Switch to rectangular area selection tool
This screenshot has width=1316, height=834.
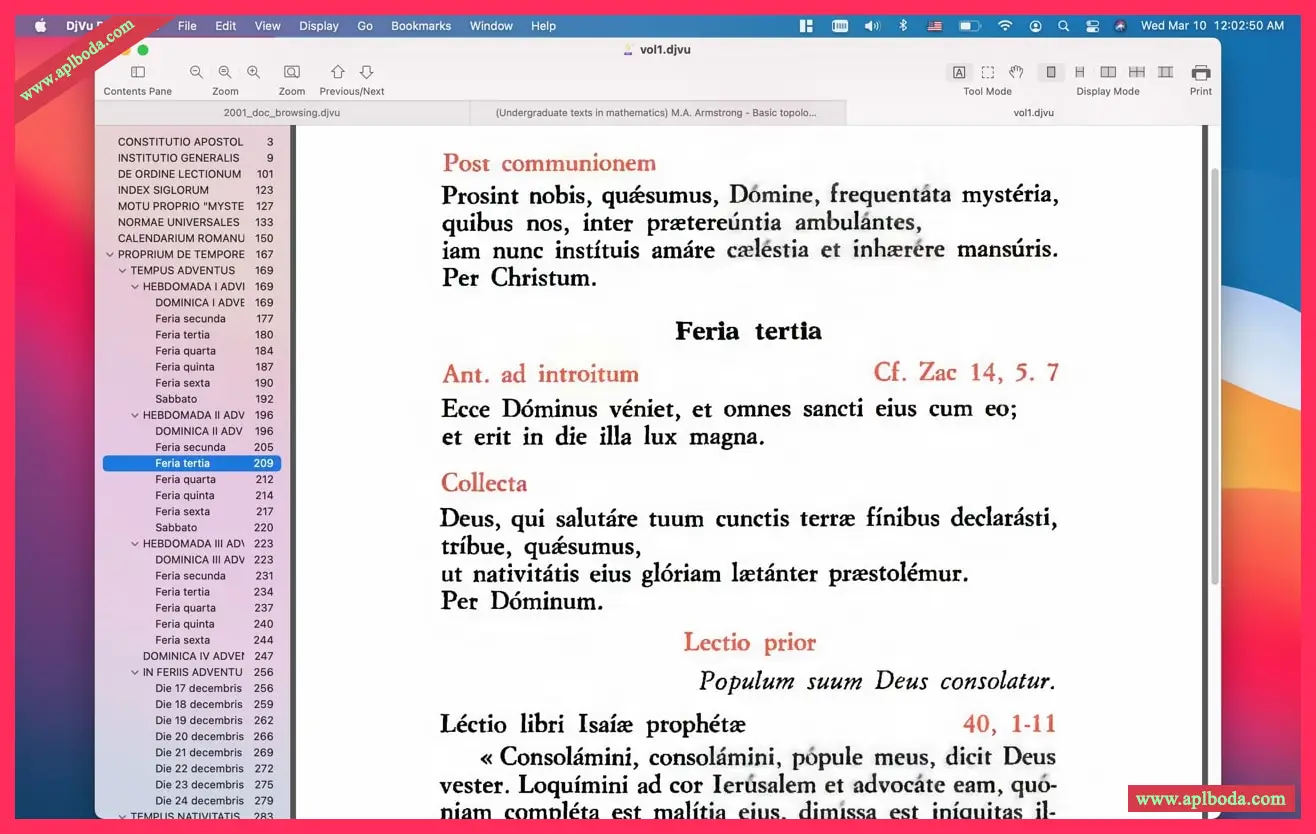coord(987,72)
